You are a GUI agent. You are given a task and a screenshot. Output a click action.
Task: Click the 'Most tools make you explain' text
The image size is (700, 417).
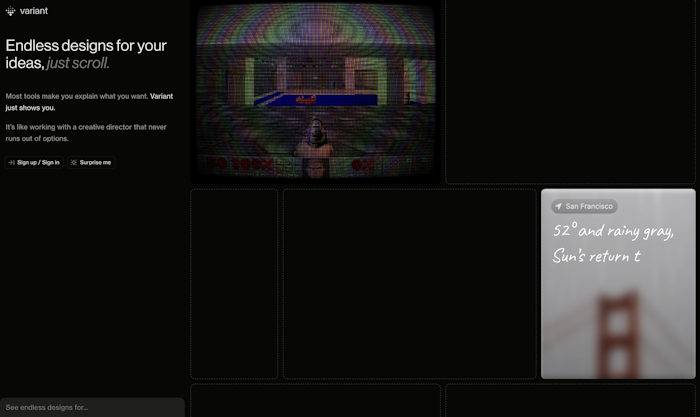pos(49,96)
